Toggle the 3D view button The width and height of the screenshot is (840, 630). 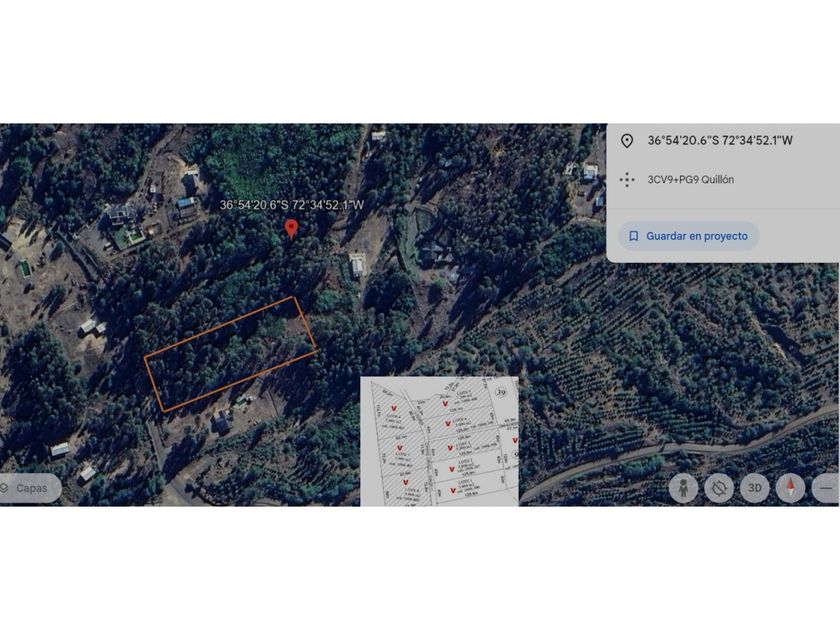point(755,488)
